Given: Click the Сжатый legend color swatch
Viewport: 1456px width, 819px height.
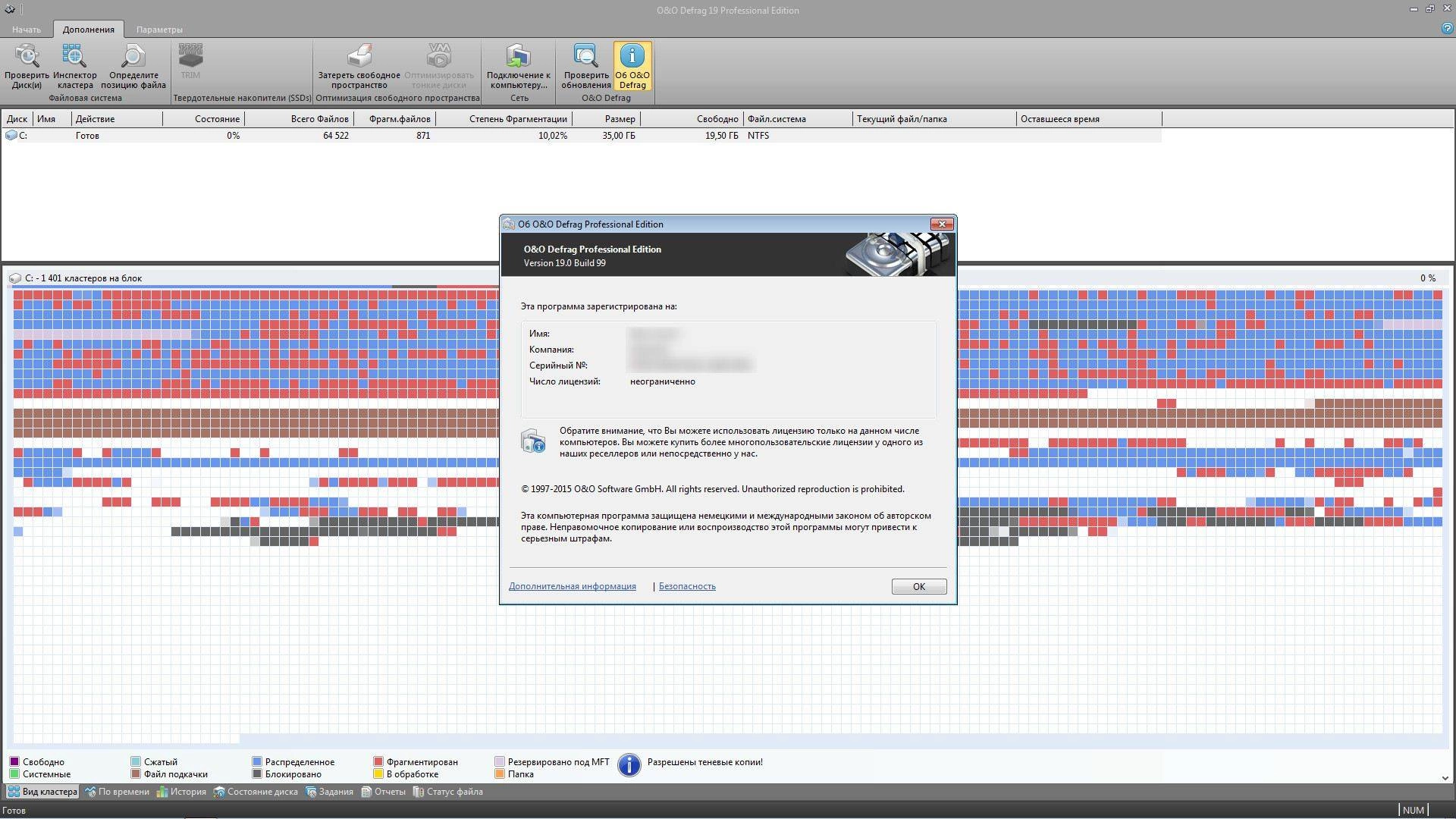Looking at the screenshot, I should point(136,761).
